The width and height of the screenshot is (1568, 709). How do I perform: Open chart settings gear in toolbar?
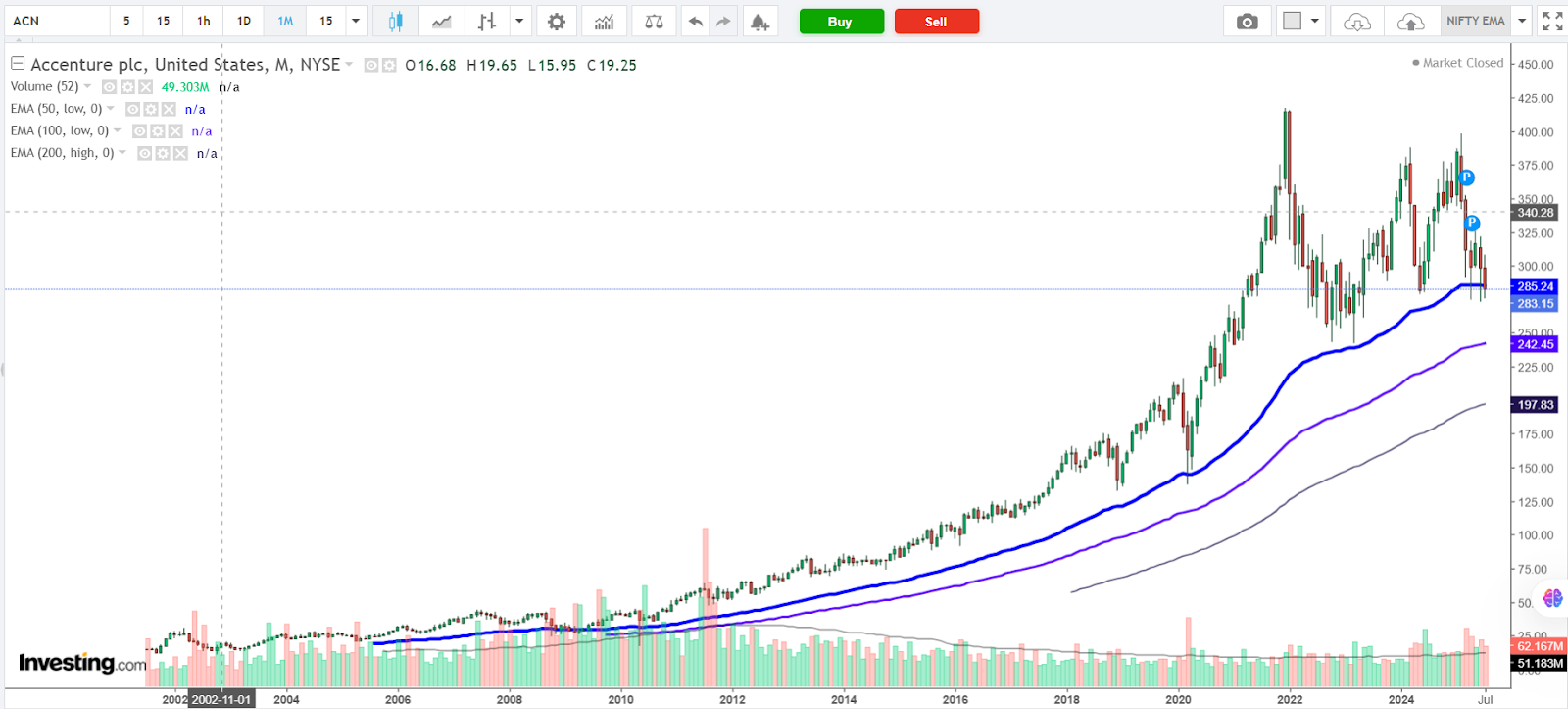(x=557, y=22)
